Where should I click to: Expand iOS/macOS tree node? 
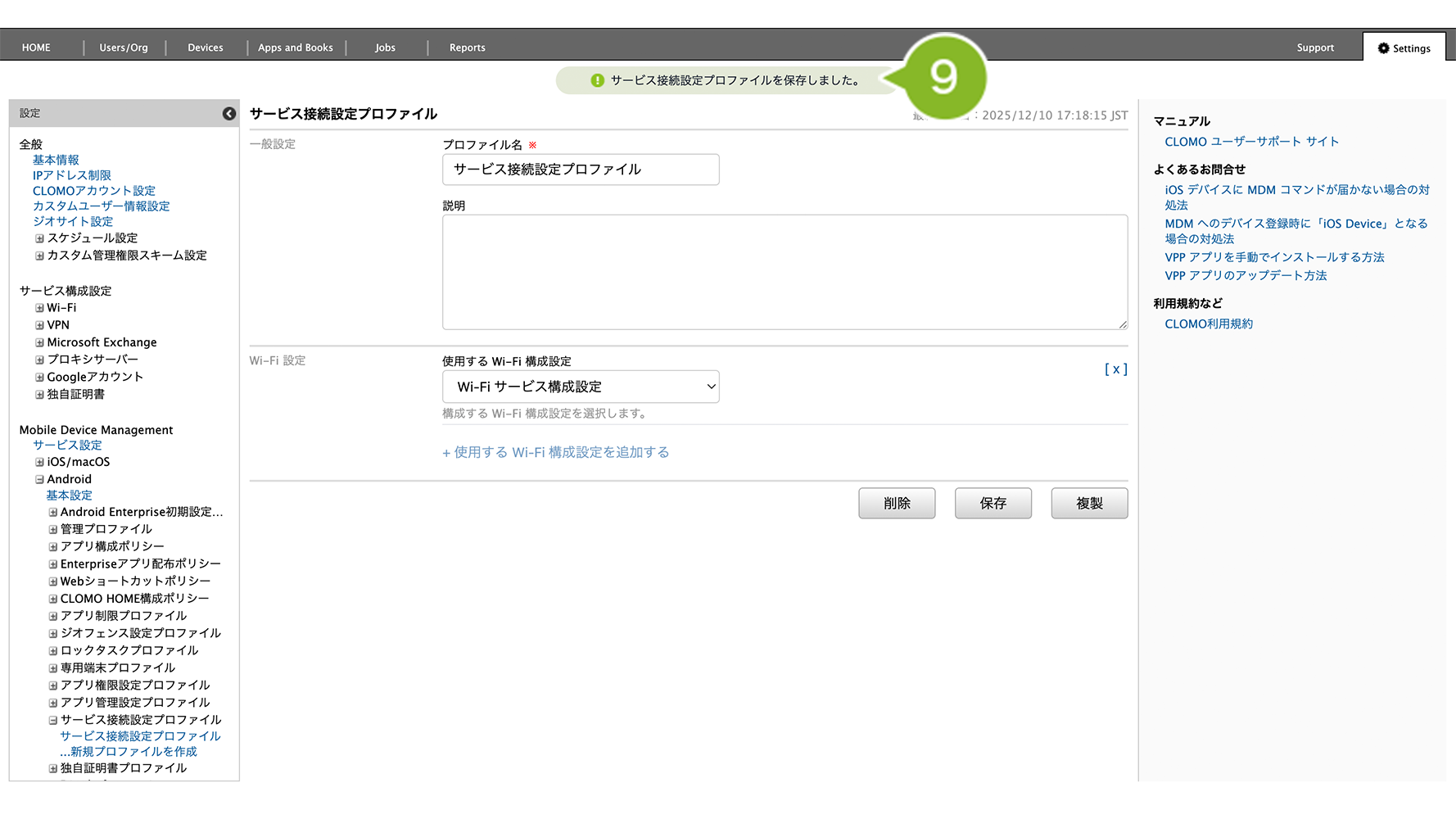coord(39,463)
